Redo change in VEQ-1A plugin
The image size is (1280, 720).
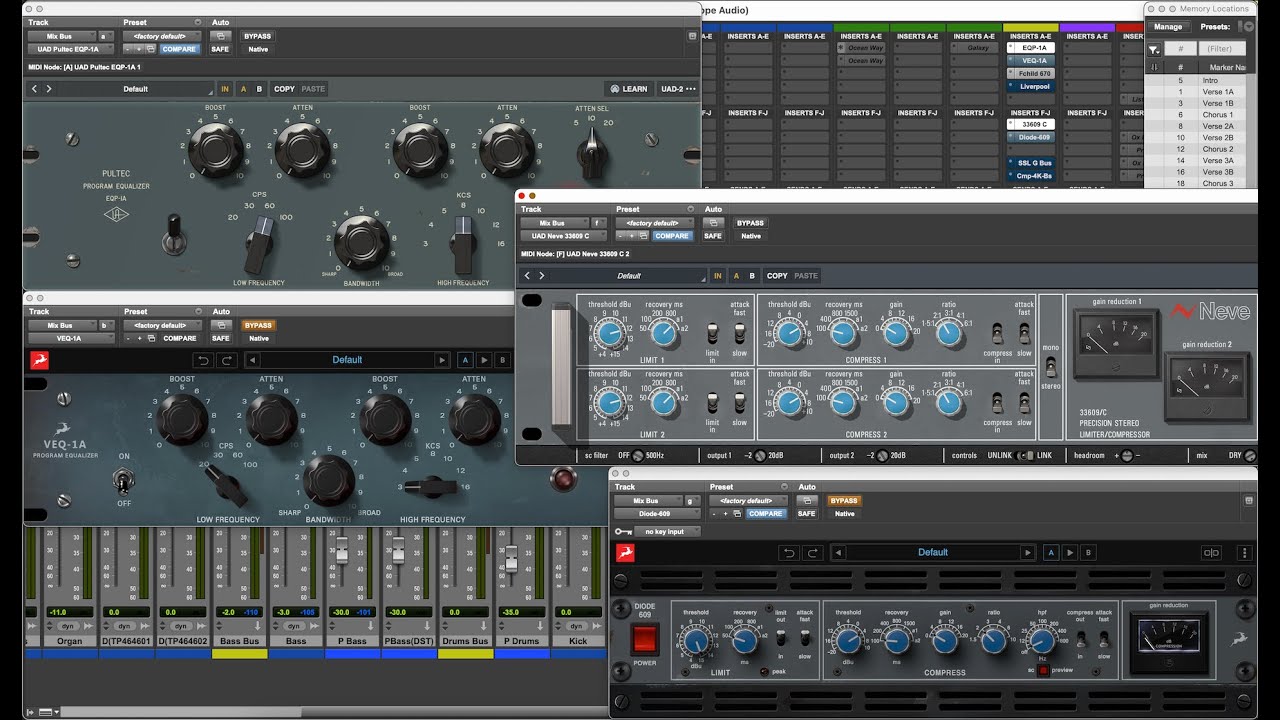[x=226, y=360]
